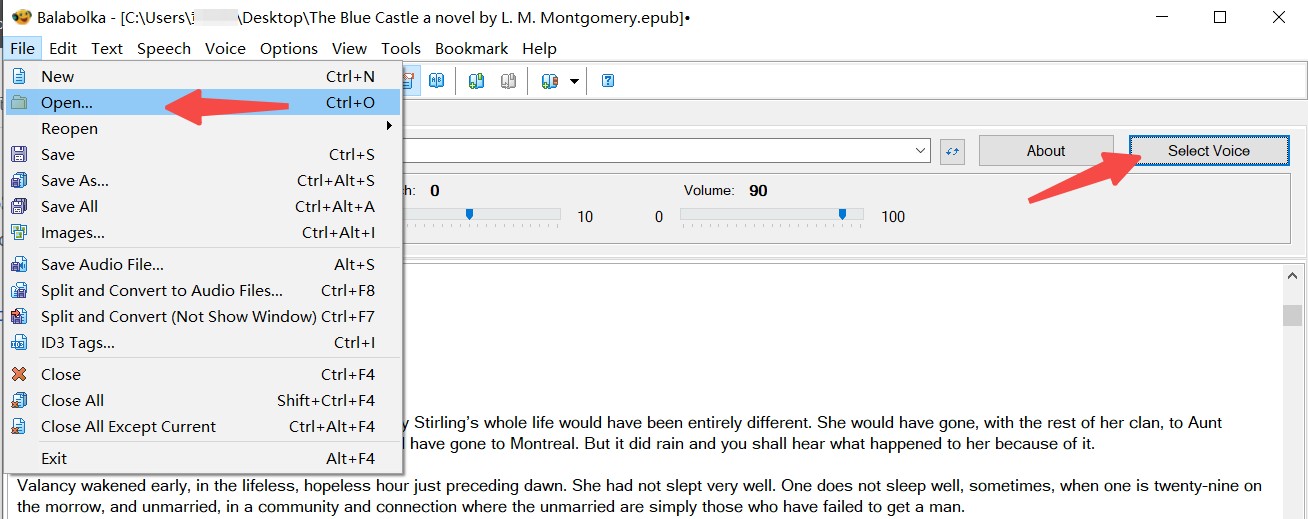
Task: Select Close All menu entry
Action: coord(203,400)
